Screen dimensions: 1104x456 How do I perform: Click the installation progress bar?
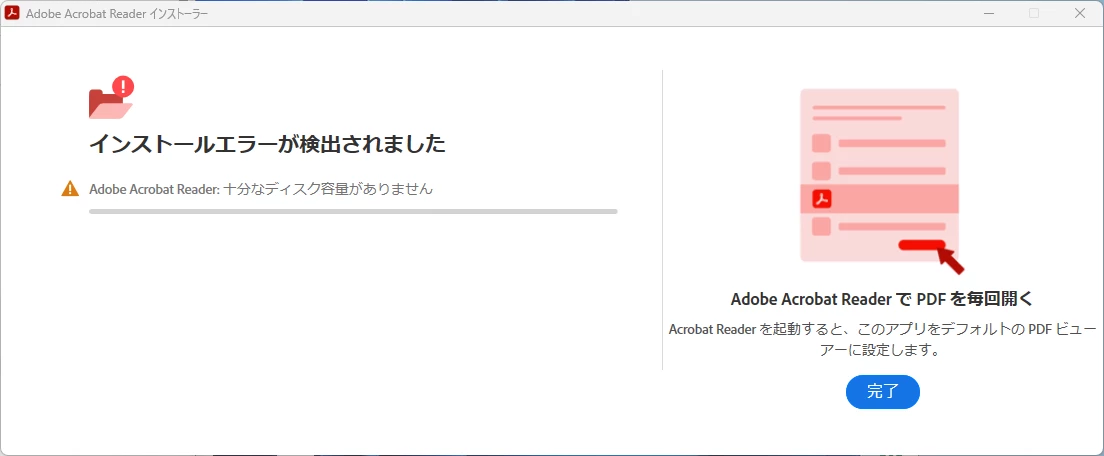pos(353,211)
